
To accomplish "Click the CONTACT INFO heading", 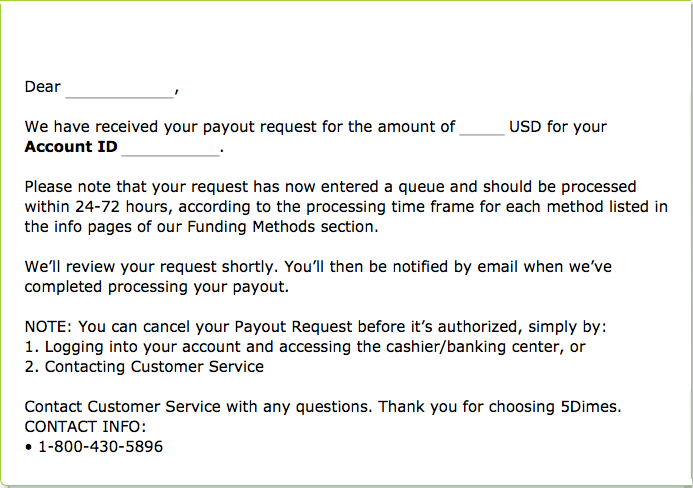I will point(85,427).
